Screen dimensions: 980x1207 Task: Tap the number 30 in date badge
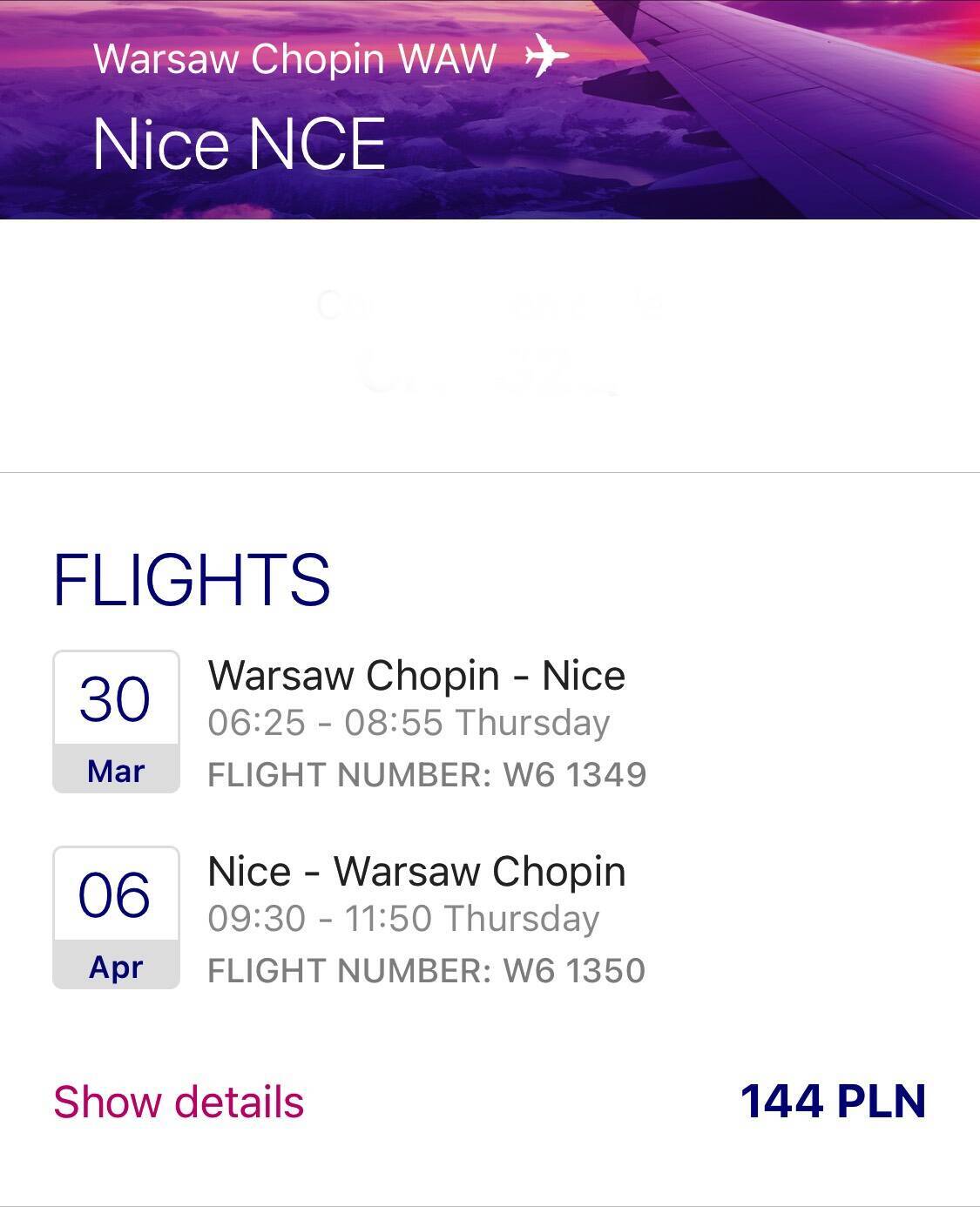click(115, 699)
